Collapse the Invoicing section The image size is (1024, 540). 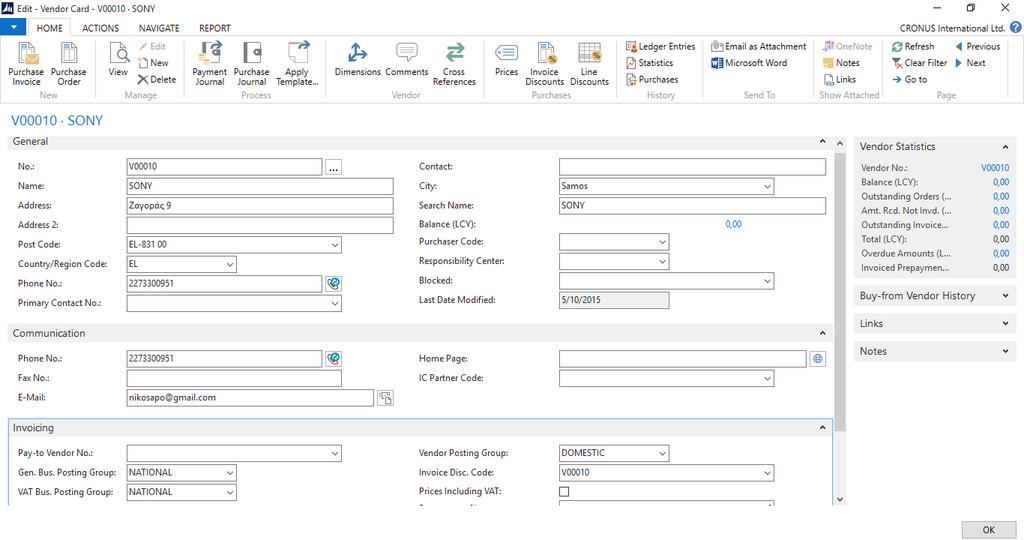822,428
